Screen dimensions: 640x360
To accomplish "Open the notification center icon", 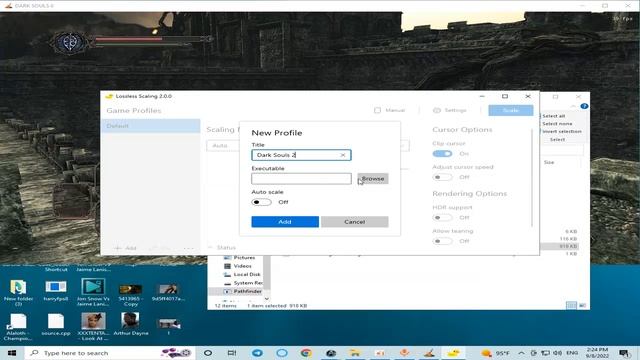I will tap(624, 353).
